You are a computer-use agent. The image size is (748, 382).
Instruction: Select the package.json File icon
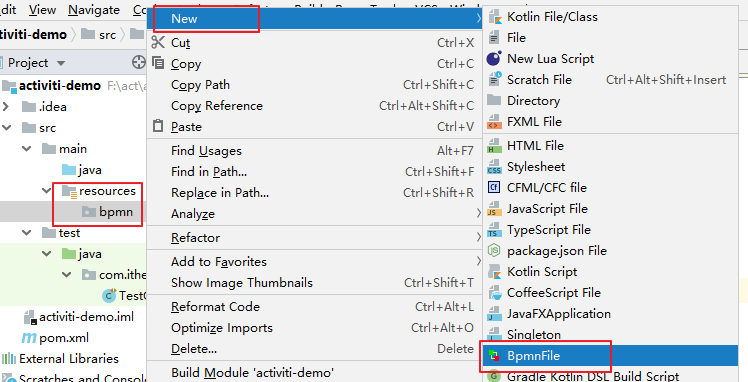(494, 250)
